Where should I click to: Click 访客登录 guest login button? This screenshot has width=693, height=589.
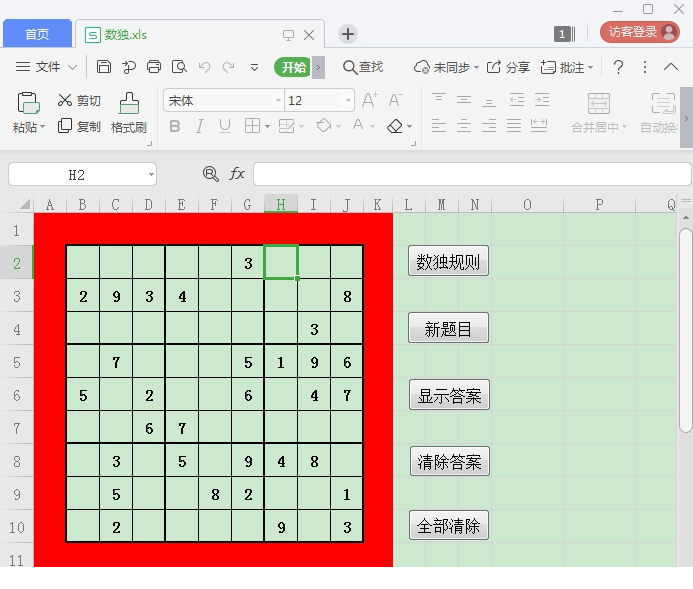pos(640,32)
